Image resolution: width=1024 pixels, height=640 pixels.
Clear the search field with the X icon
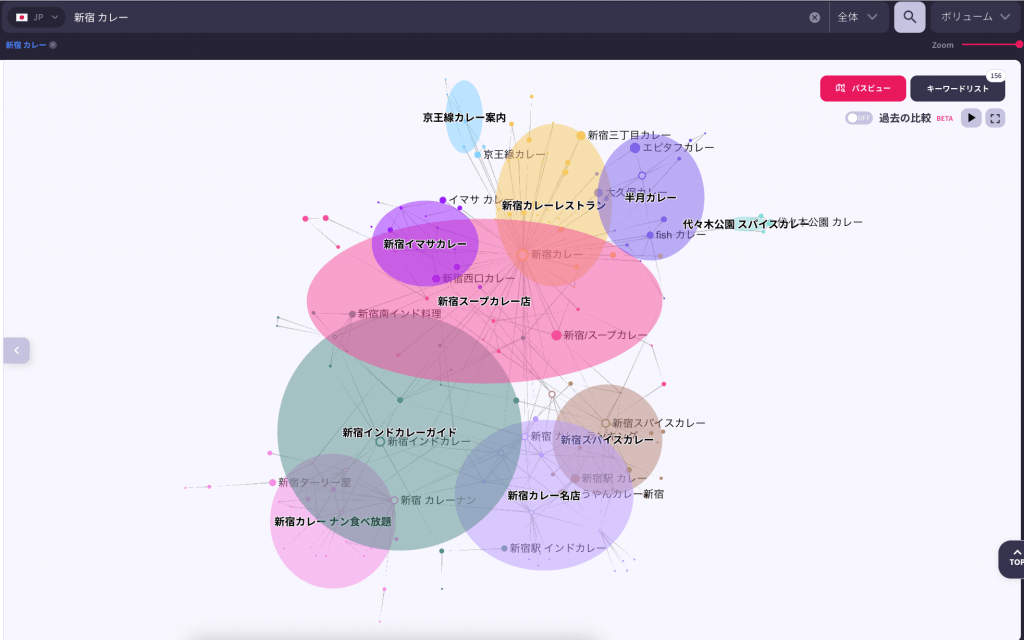[814, 17]
